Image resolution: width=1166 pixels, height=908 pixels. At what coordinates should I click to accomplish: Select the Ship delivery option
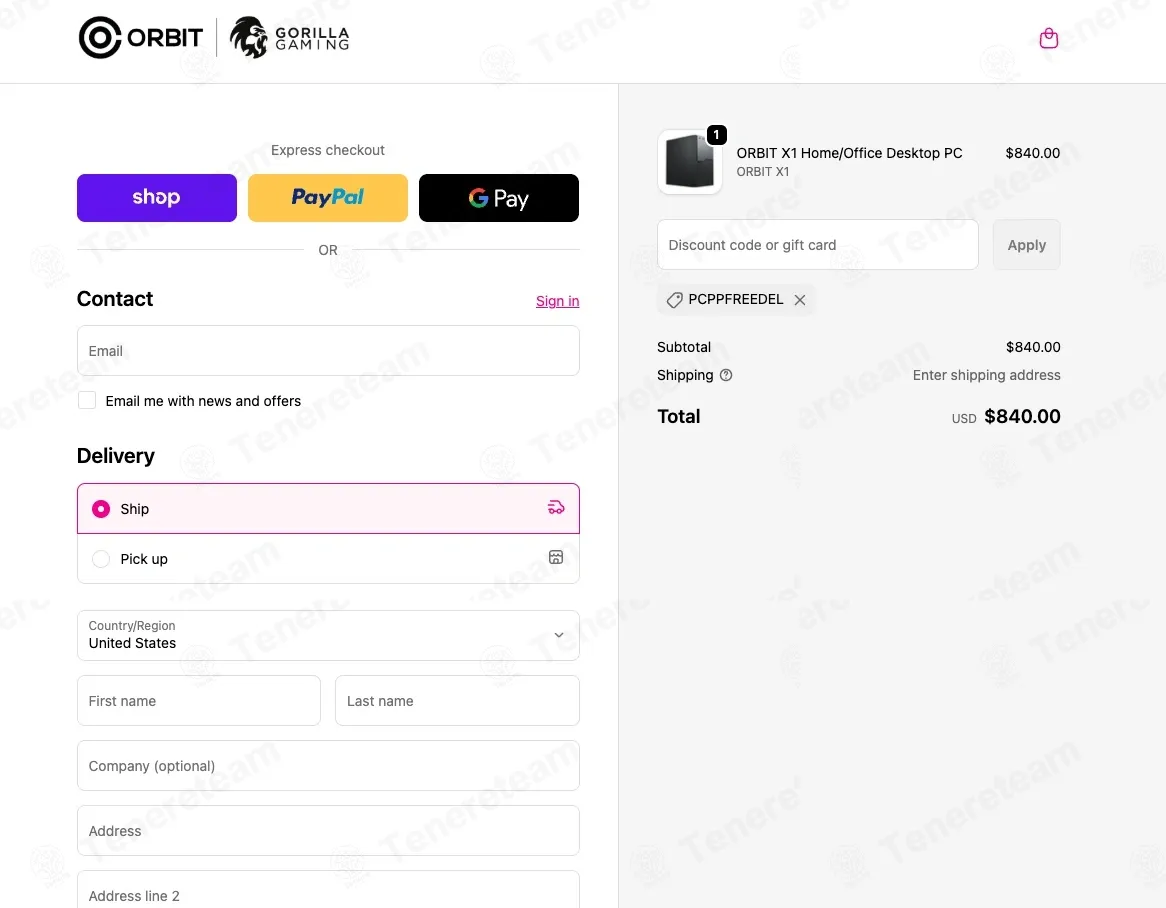[101, 509]
